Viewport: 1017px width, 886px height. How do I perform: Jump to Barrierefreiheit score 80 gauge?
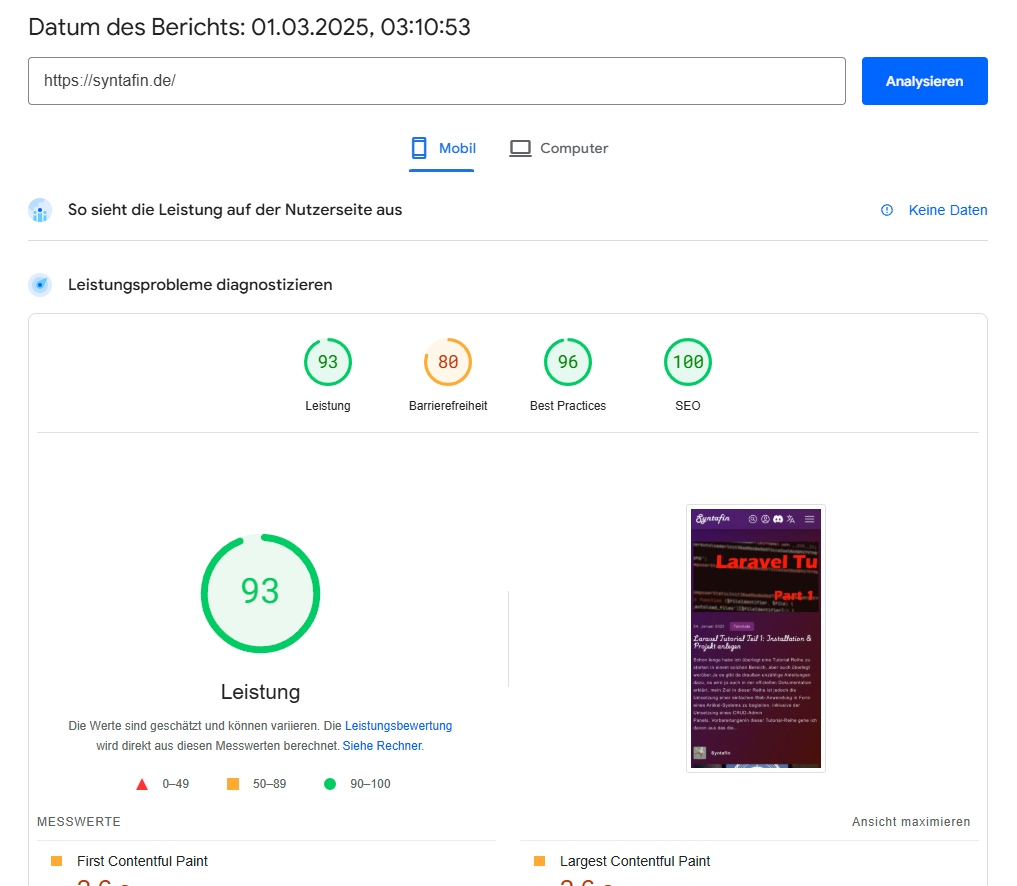[x=448, y=362]
